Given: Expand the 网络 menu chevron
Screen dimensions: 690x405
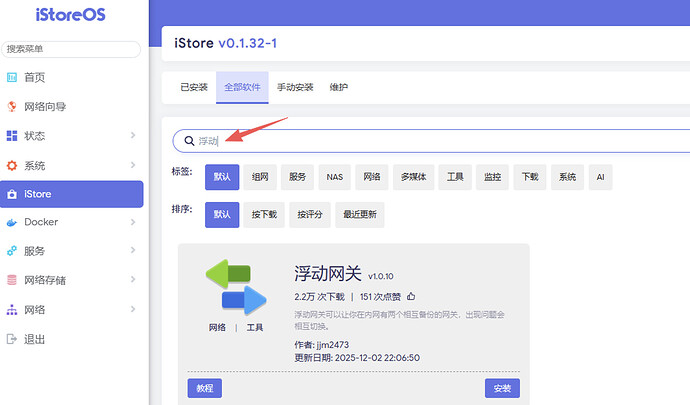Looking at the screenshot, I should click(x=133, y=309).
